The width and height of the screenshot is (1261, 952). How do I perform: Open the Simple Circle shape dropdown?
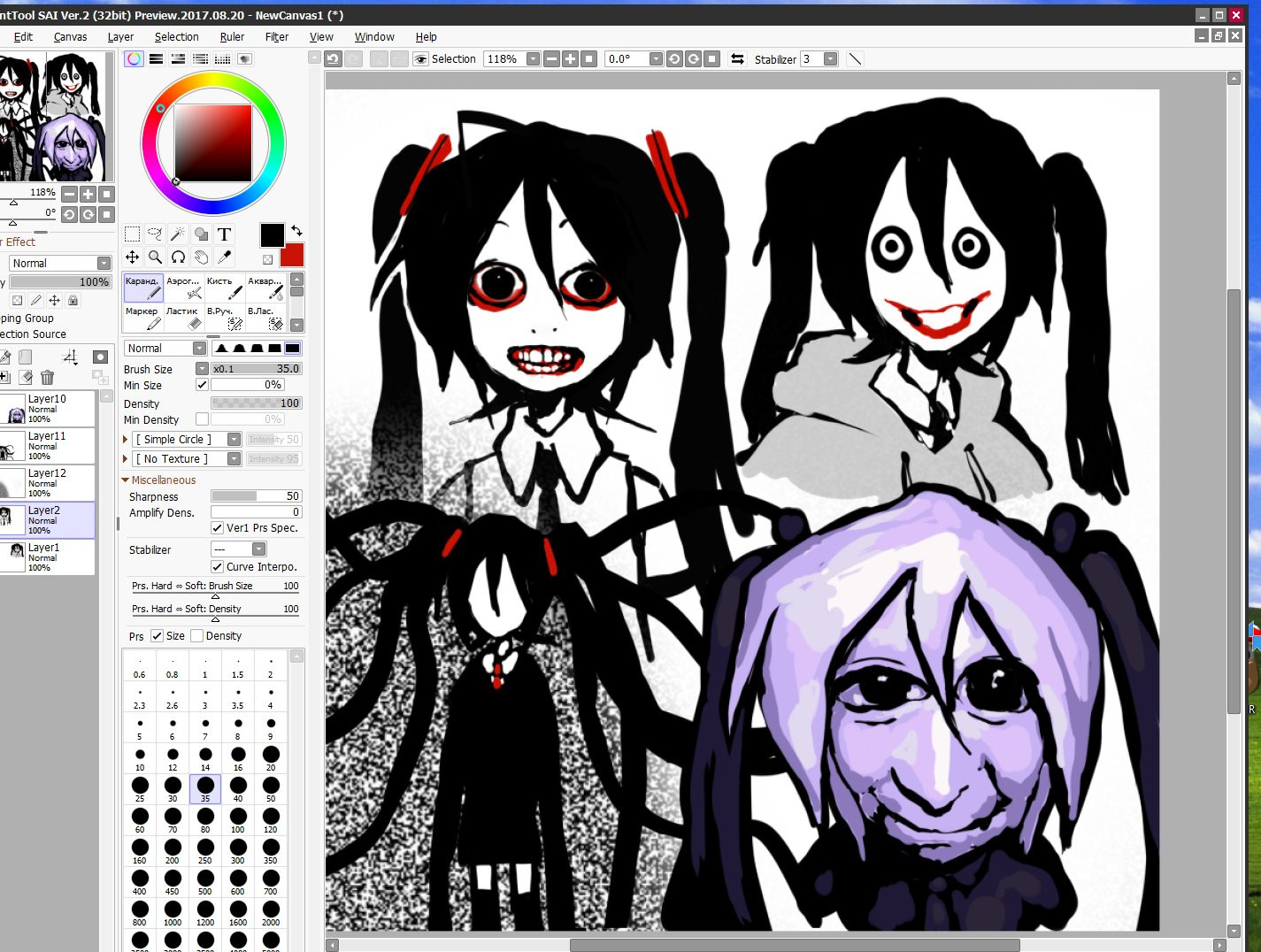(234, 439)
